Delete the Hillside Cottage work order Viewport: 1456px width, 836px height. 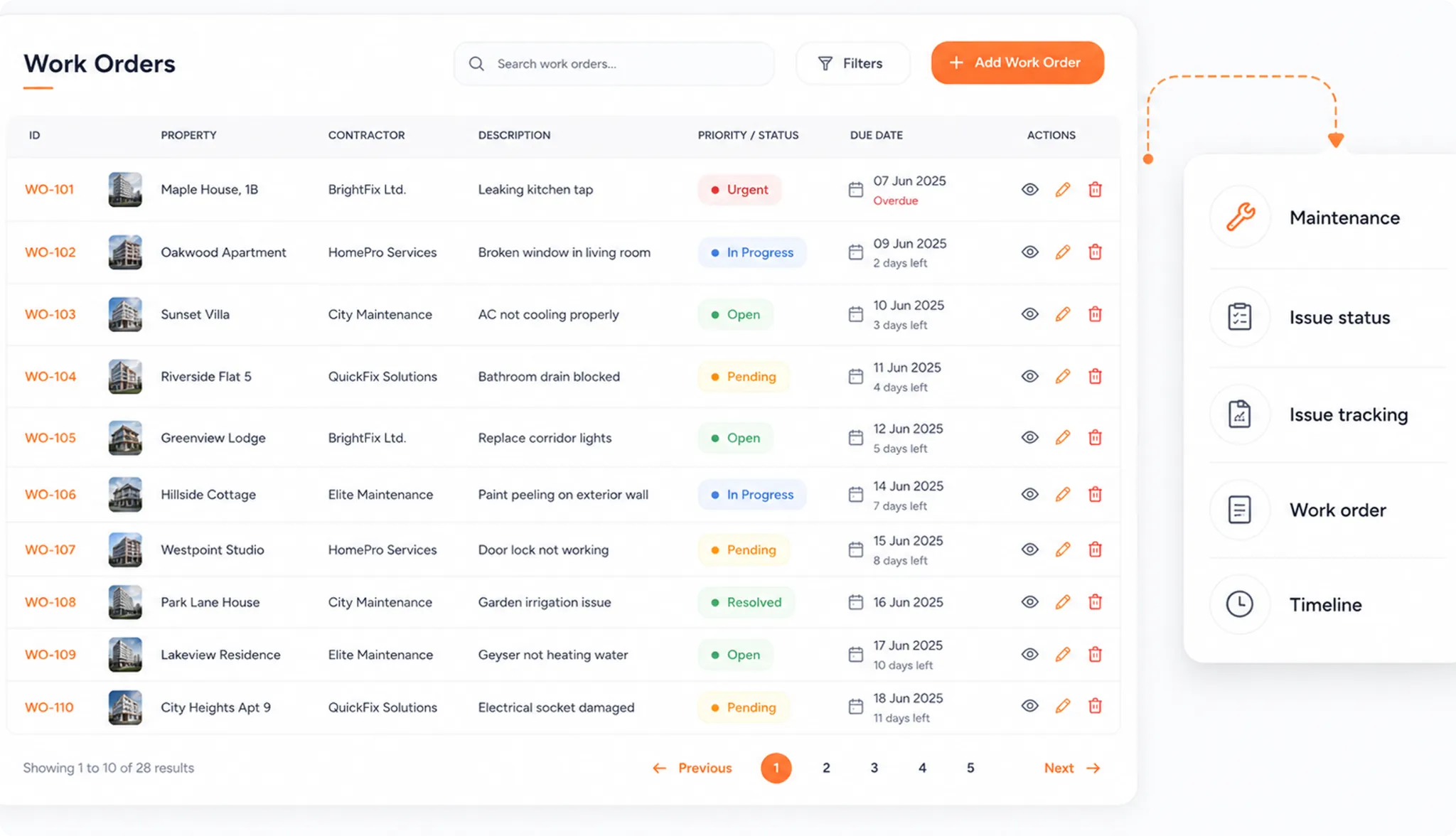[1095, 494]
